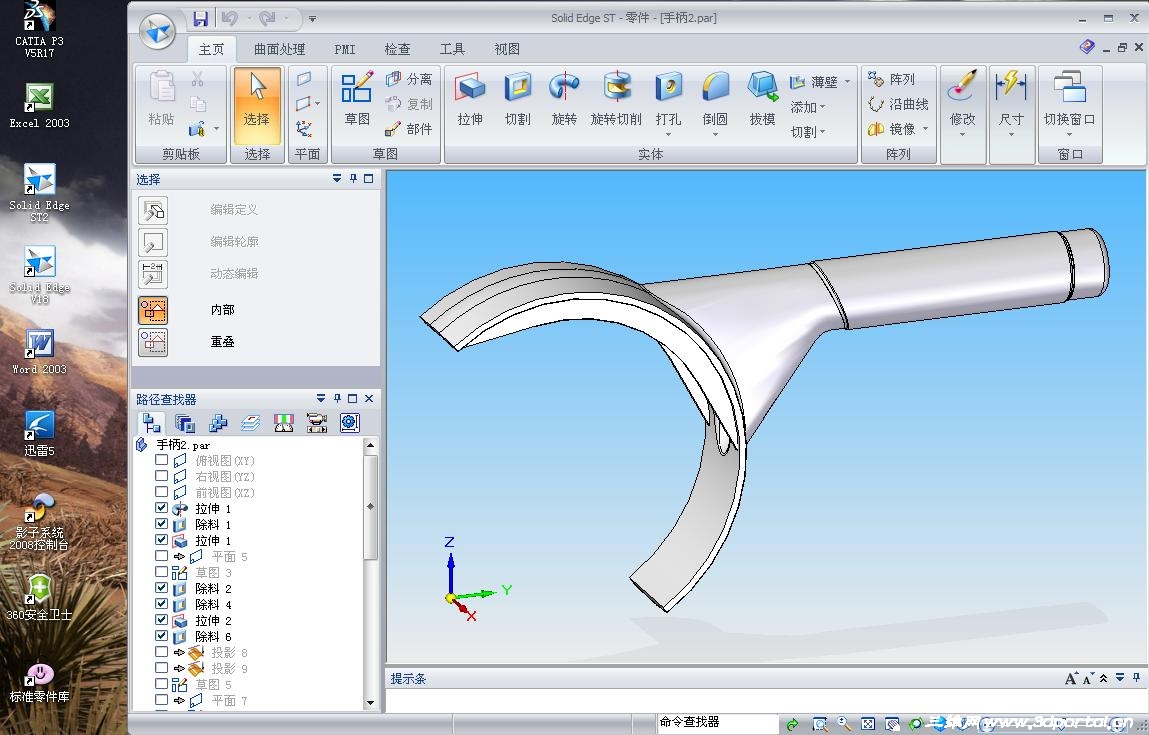Screen dimensions: 1149x735
Task: Open 切换窗口 switch window
Action: pyautogui.click(x=1069, y=103)
